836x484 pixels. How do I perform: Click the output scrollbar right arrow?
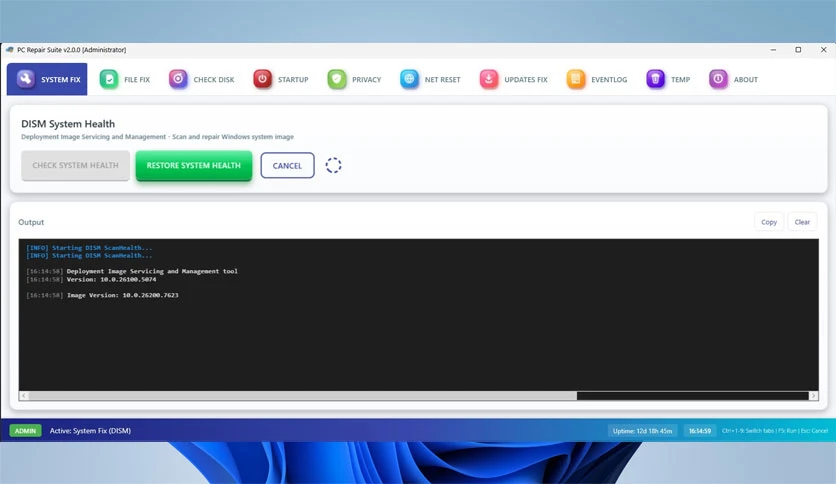tap(813, 396)
